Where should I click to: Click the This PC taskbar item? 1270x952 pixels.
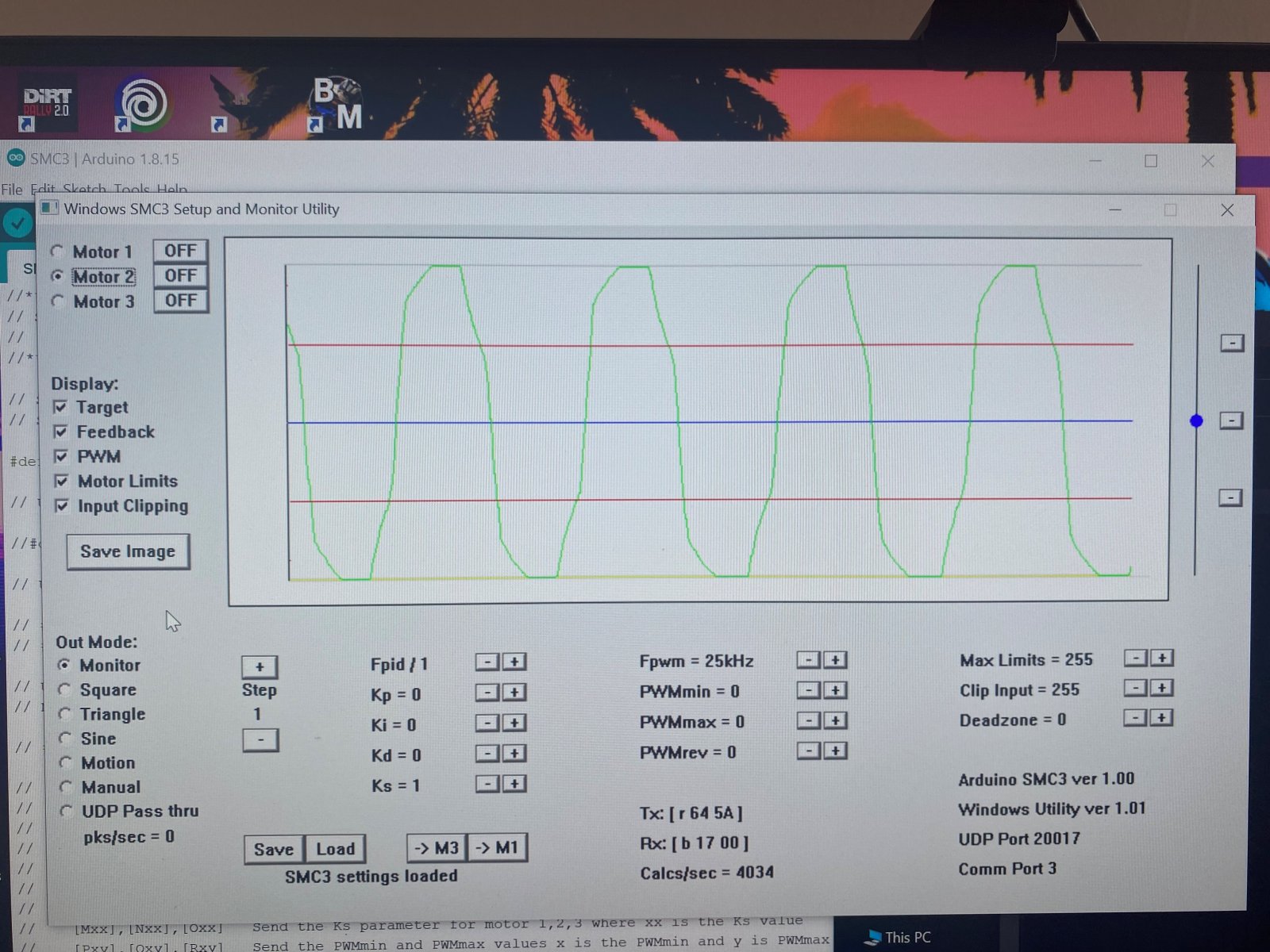click(898, 938)
